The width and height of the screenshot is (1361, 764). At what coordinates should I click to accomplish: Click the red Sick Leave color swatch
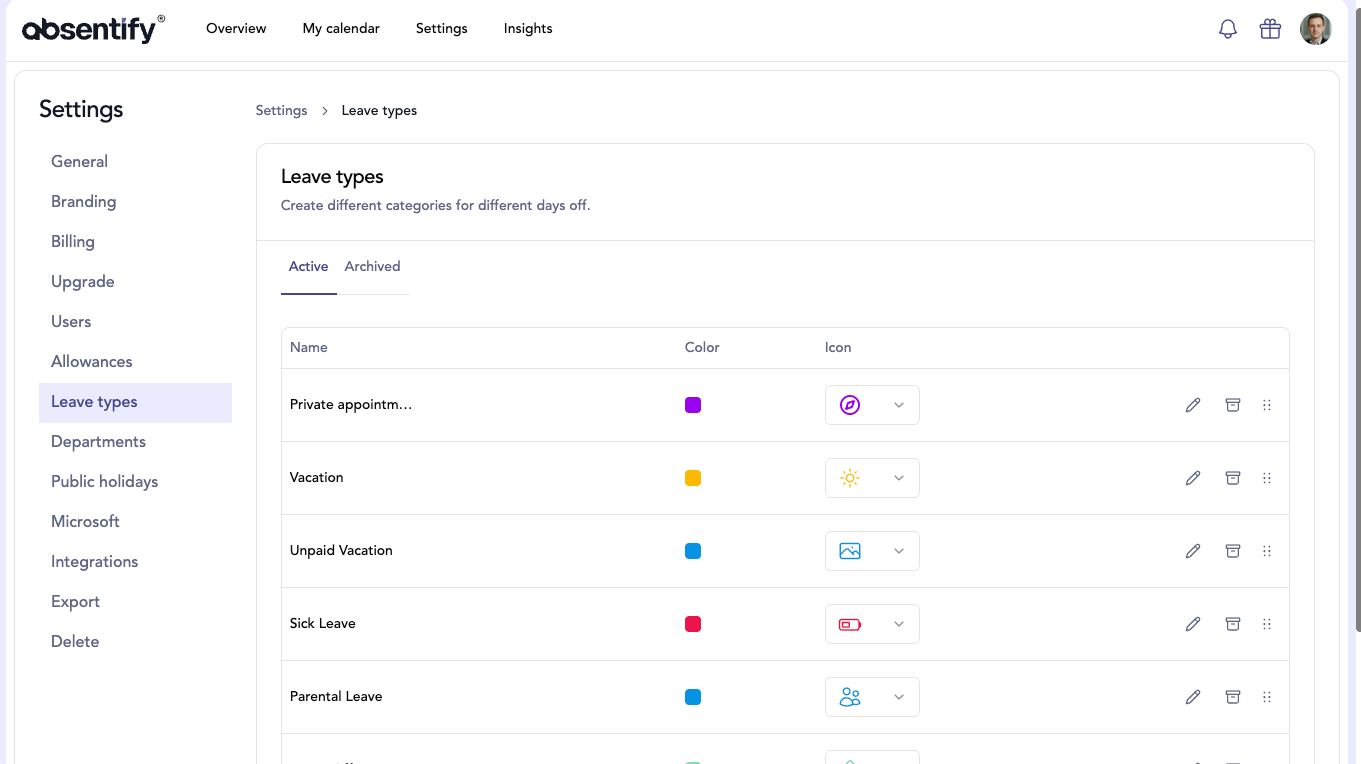[693, 624]
